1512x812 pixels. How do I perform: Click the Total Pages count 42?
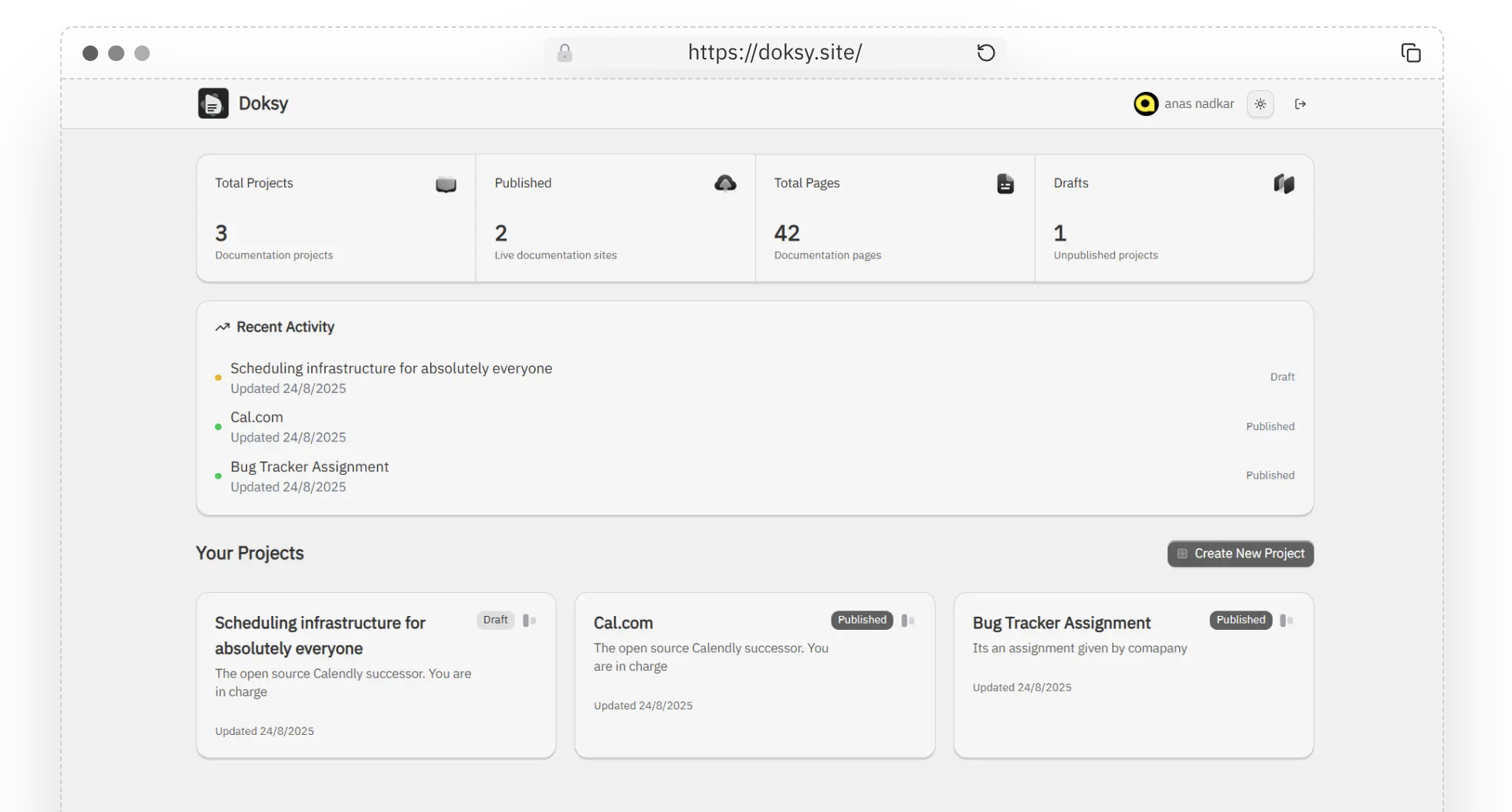787,233
